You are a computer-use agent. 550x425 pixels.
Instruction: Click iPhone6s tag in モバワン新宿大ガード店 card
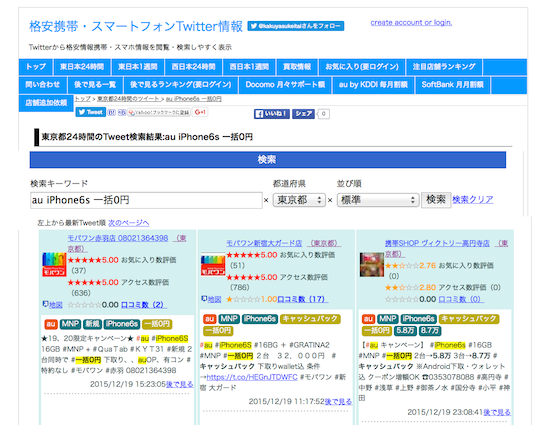click(x=260, y=319)
